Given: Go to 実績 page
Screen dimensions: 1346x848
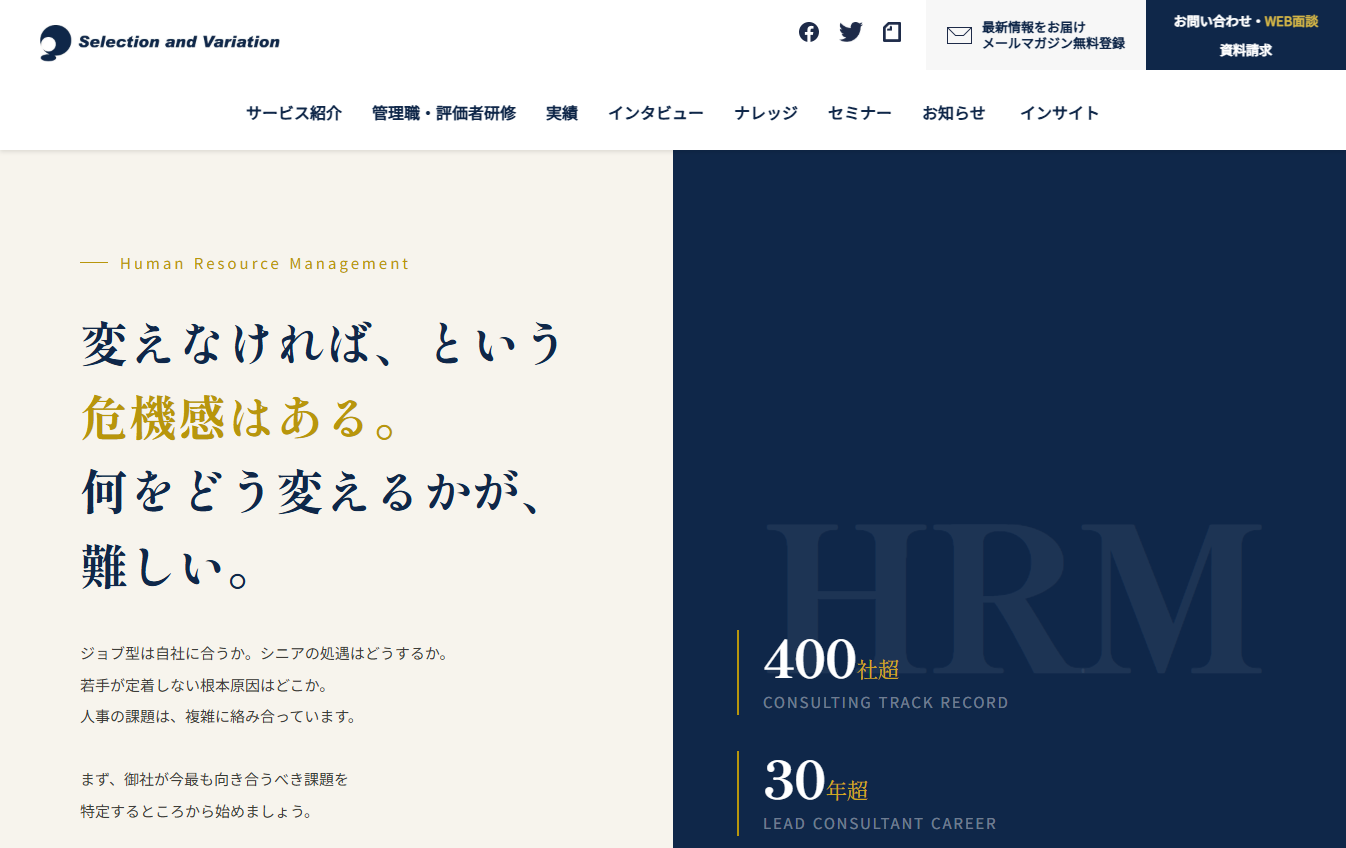Looking at the screenshot, I should (562, 113).
